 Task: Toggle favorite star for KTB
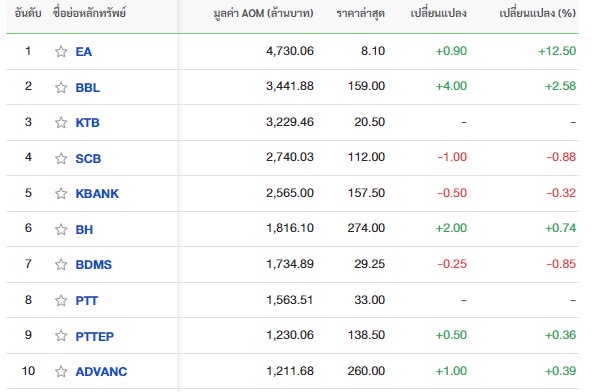(x=61, y=123)
